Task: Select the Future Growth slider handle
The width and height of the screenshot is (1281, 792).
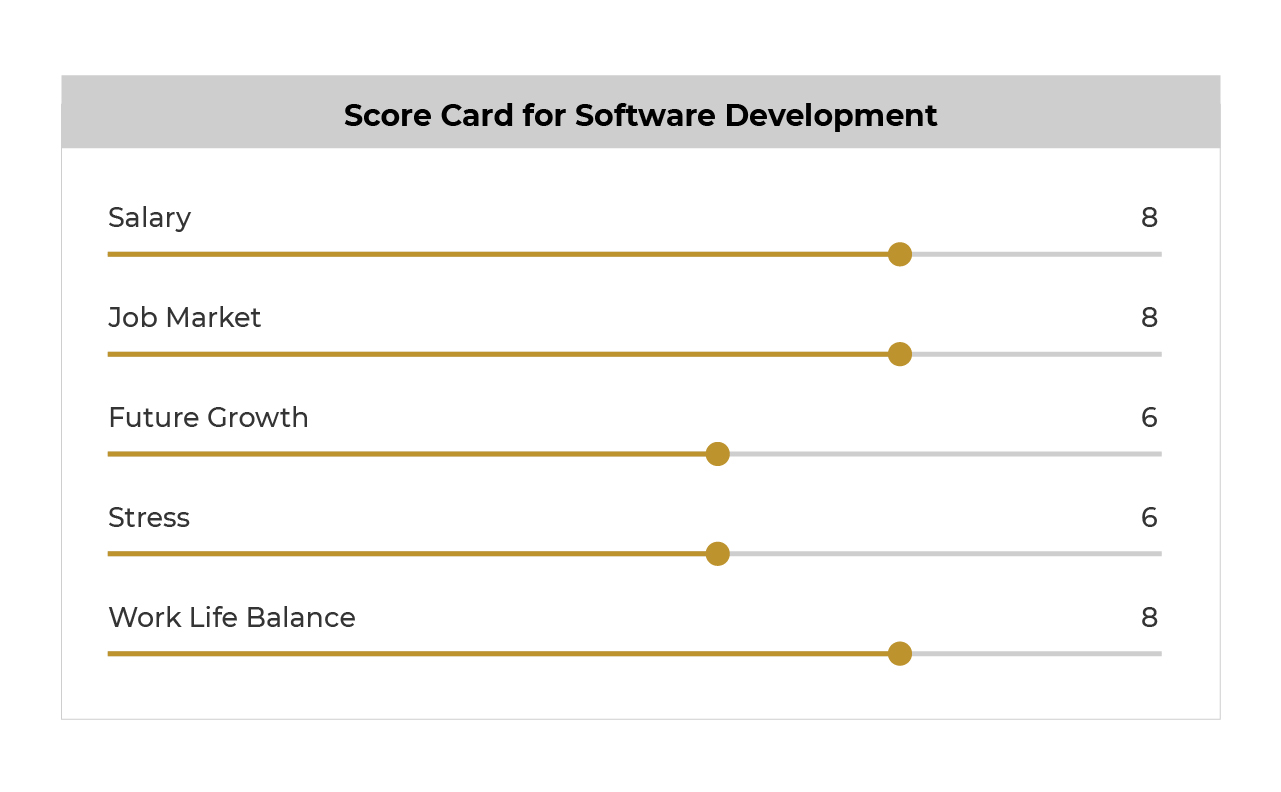Action: 718,454
